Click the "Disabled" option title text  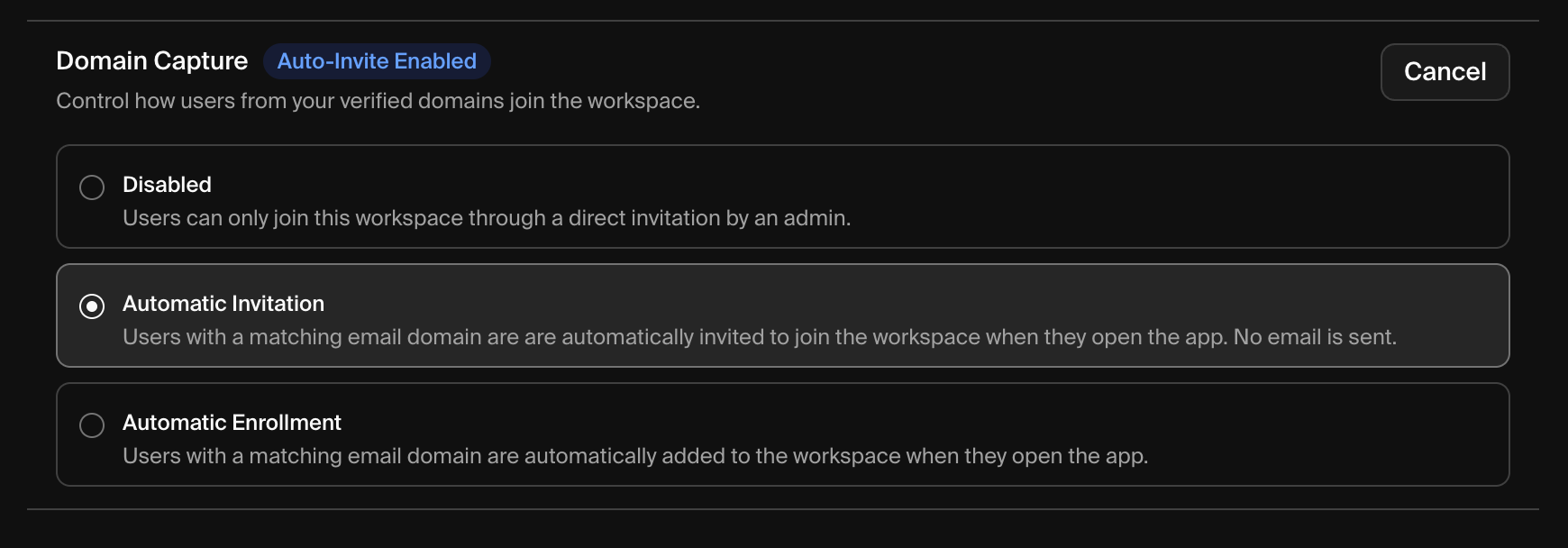pyautogui.click(x=167, y=185)
